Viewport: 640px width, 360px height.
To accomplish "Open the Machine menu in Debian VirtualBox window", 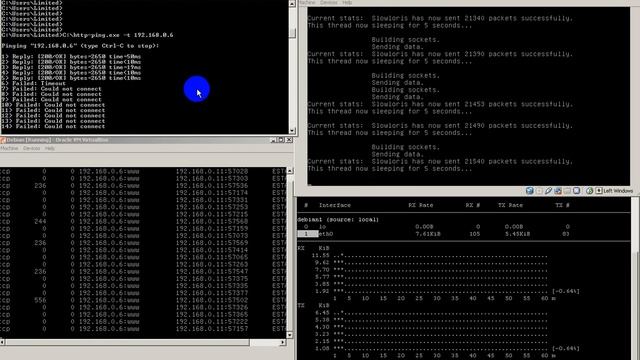I will [x=9, y=148].
